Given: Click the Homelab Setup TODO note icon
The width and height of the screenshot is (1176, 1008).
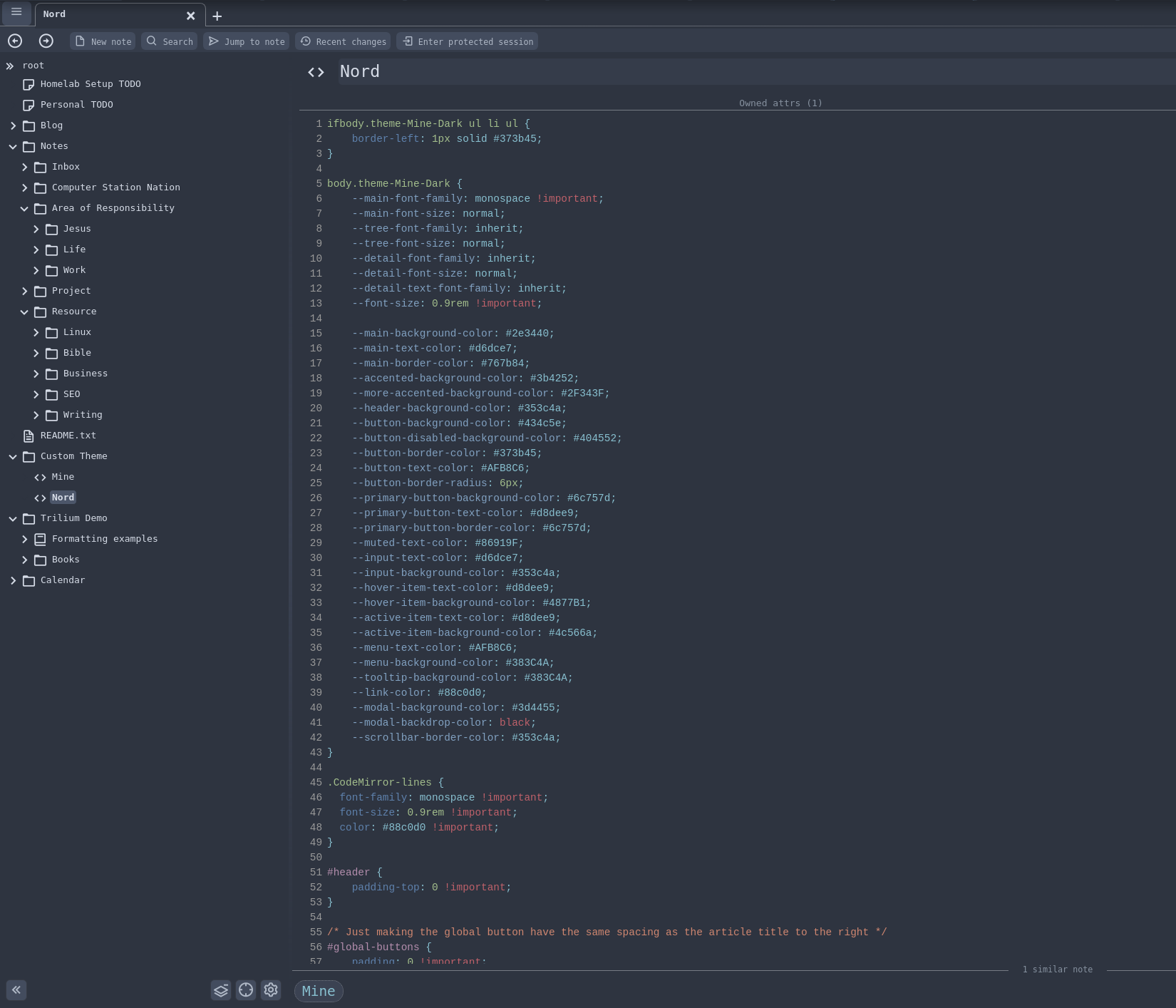Looking at the screenshot, I should [29, 84].
